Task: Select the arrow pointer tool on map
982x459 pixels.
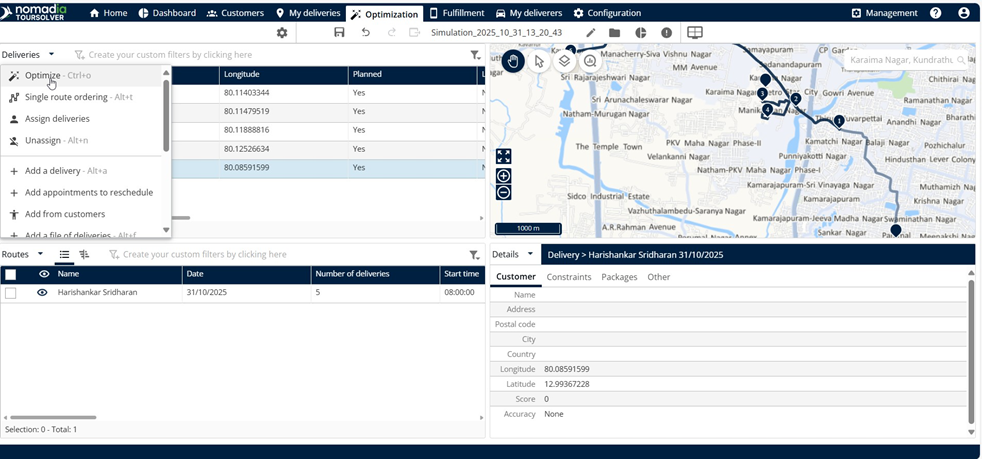Action: click(x=539, y=61)
